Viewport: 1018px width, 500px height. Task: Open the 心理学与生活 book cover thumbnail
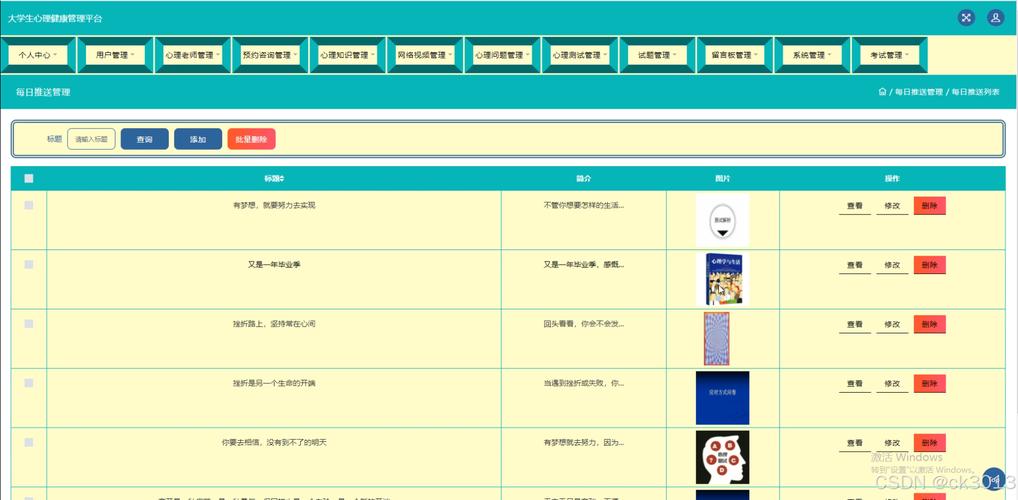coord(722,279)
